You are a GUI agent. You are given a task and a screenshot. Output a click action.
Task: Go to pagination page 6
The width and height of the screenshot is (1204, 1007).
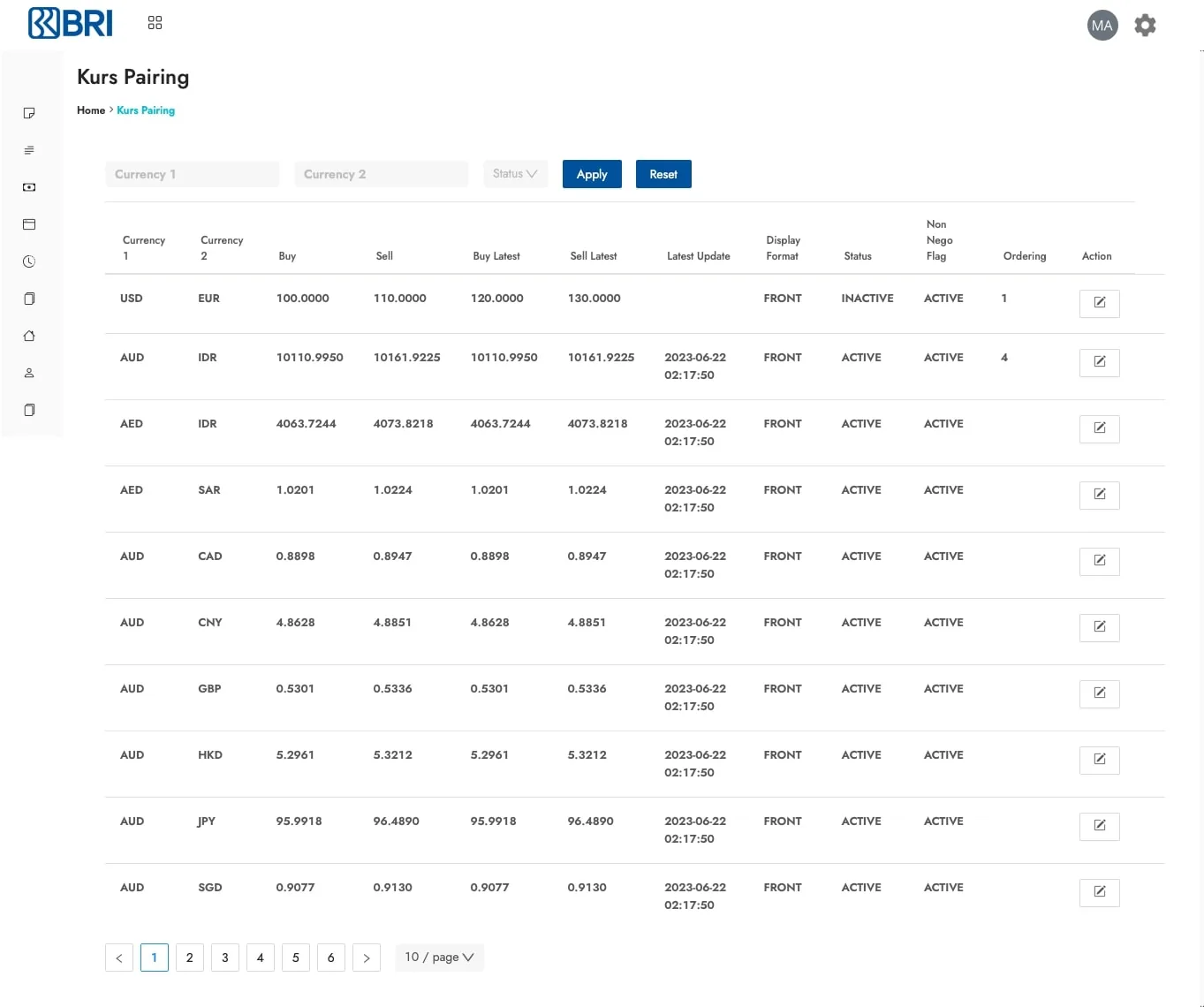pyautogui.click(x=331, y=958)
